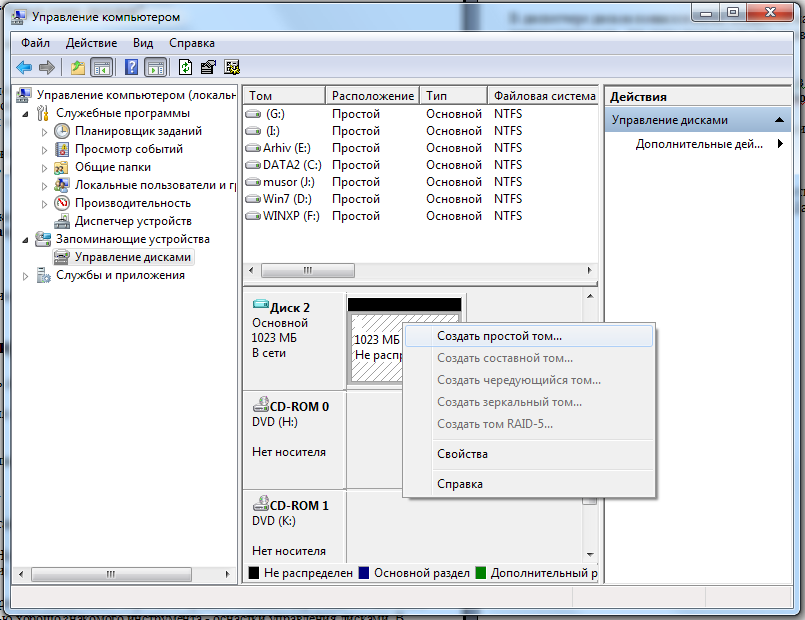Click the Back arrow toolbar icon
805x620 pixels.
coord(24,67)
